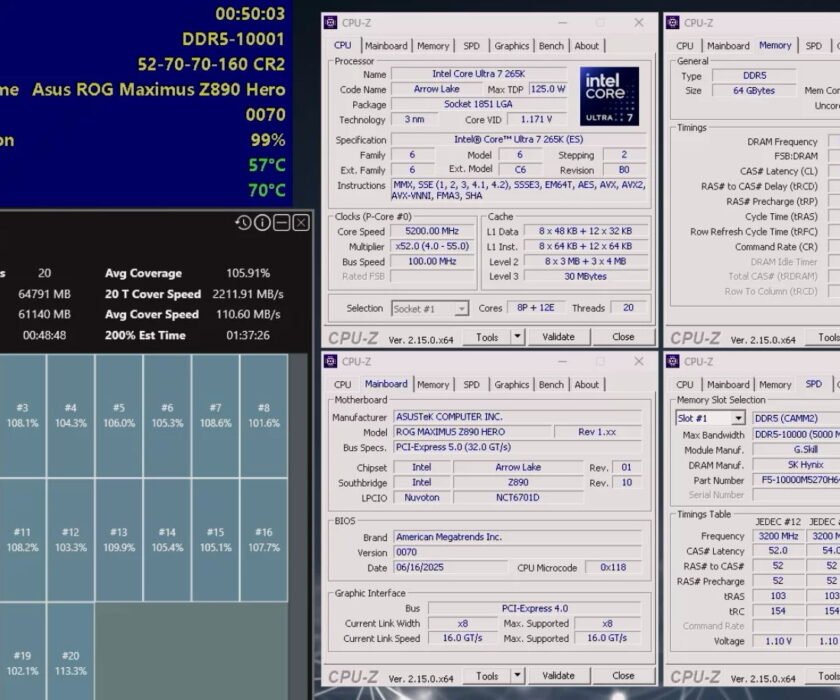Click the timings text "52-70-70-160 CR2"
This screenshot has width=840, height=700.
(211, 64)
